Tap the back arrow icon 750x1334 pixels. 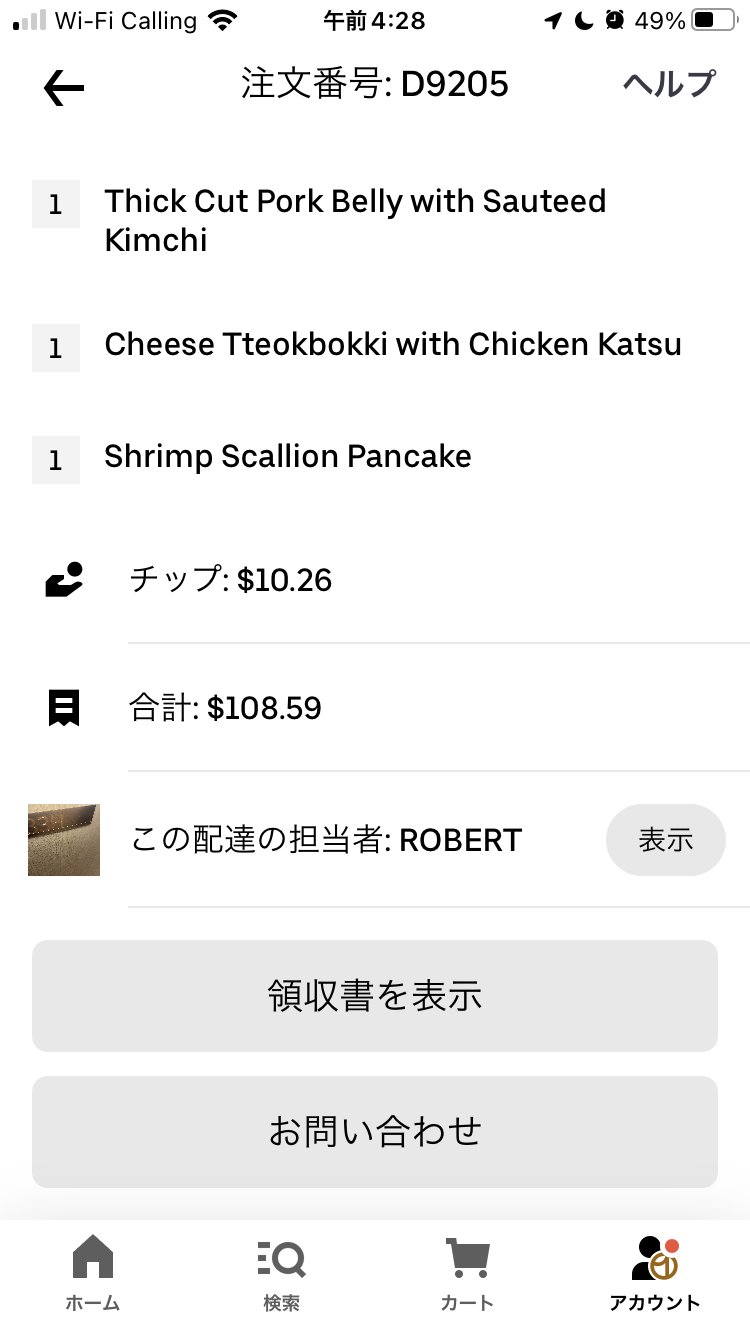coord(64,88)
